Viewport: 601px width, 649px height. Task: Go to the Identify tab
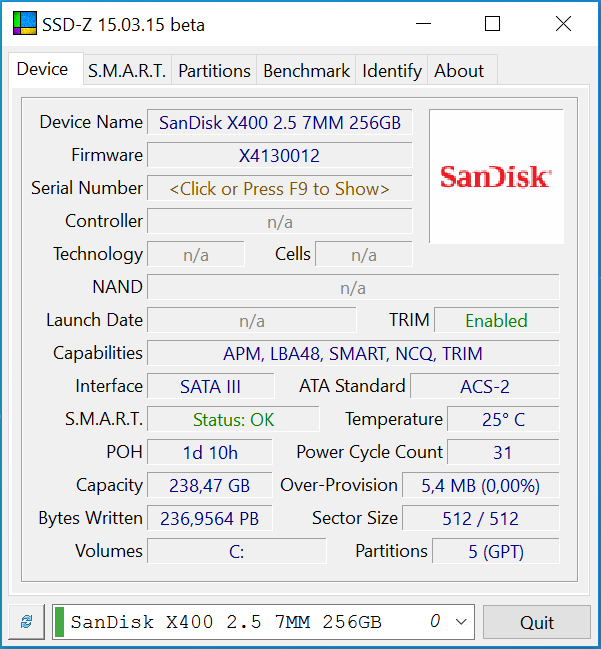392,70
